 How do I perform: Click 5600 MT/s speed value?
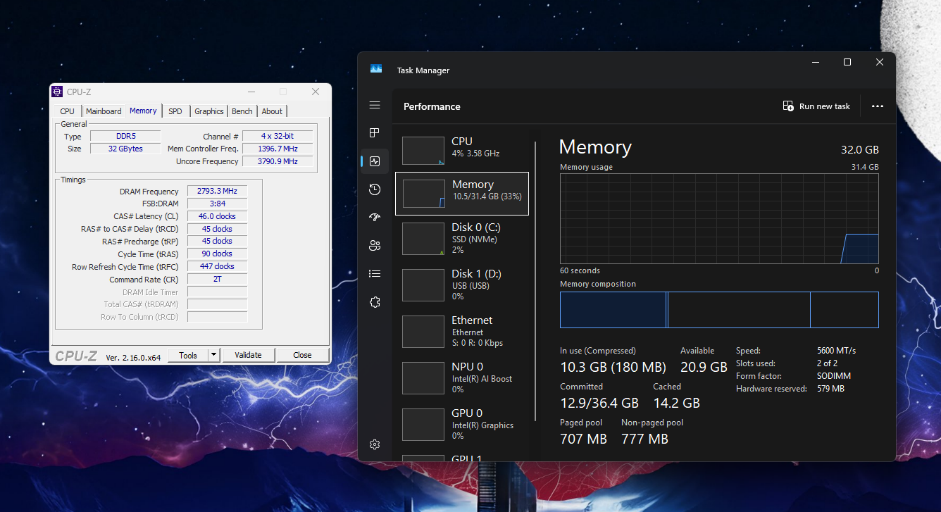(837, 351)
